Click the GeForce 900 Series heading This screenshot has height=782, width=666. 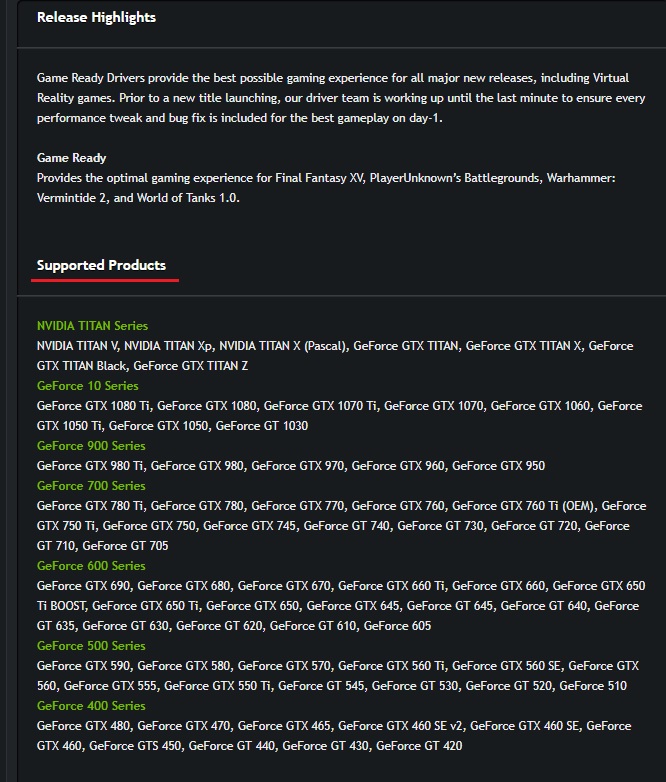coord(91,446)
